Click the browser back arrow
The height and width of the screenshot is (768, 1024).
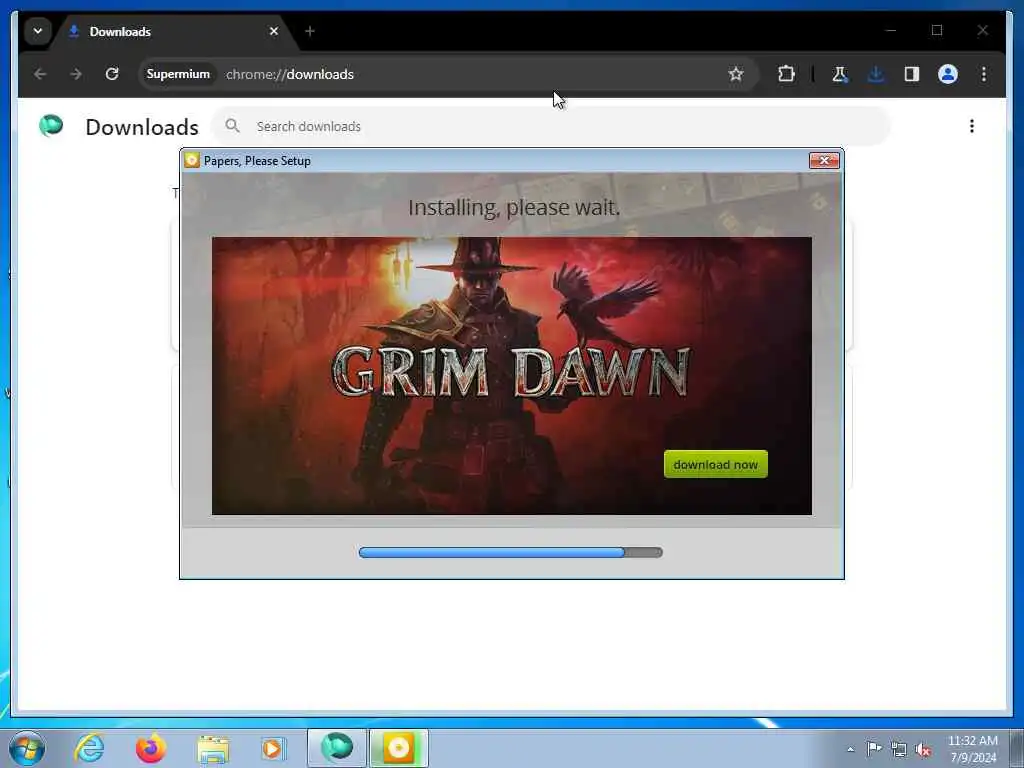40,74
